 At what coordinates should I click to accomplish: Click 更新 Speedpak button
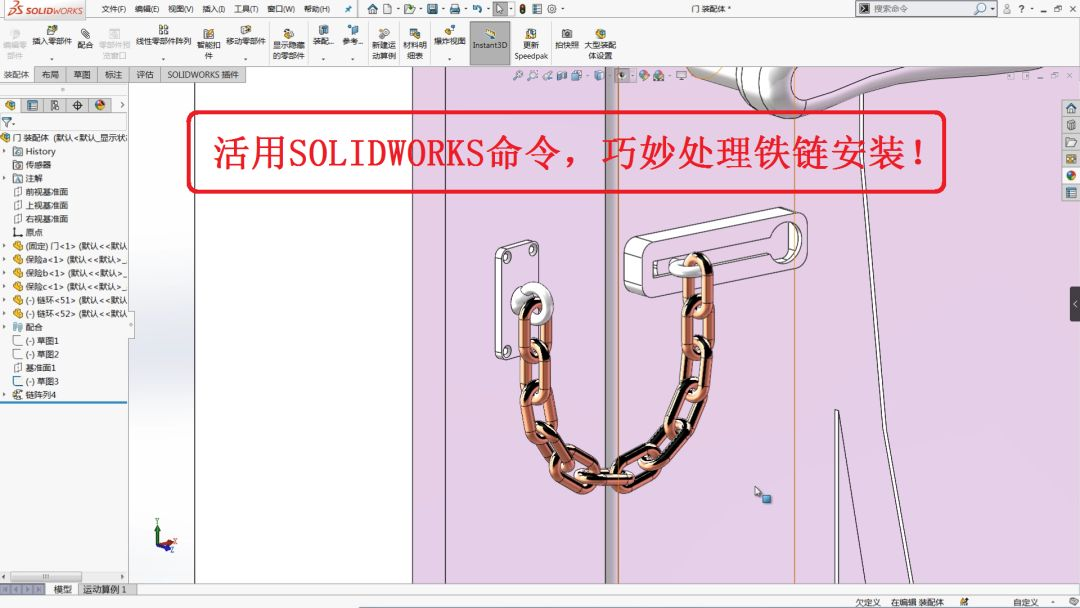531,44
